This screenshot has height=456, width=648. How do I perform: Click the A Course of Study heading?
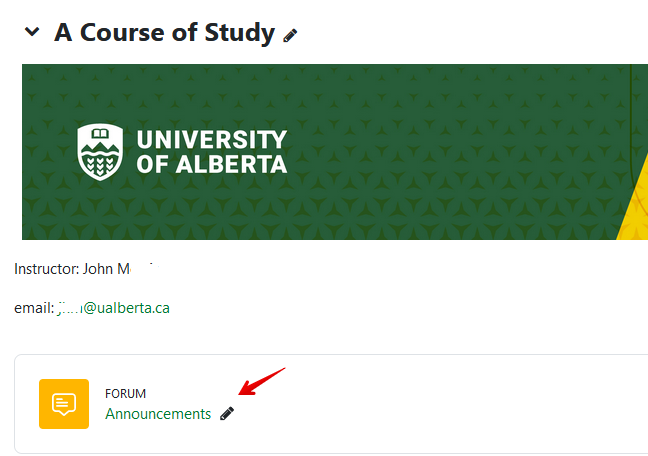click(164, 33)
